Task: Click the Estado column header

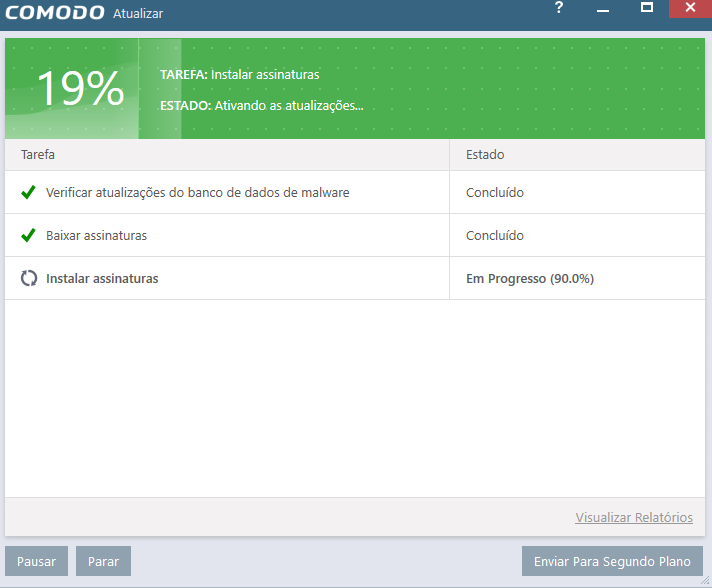Action: [x=485, y=155]
